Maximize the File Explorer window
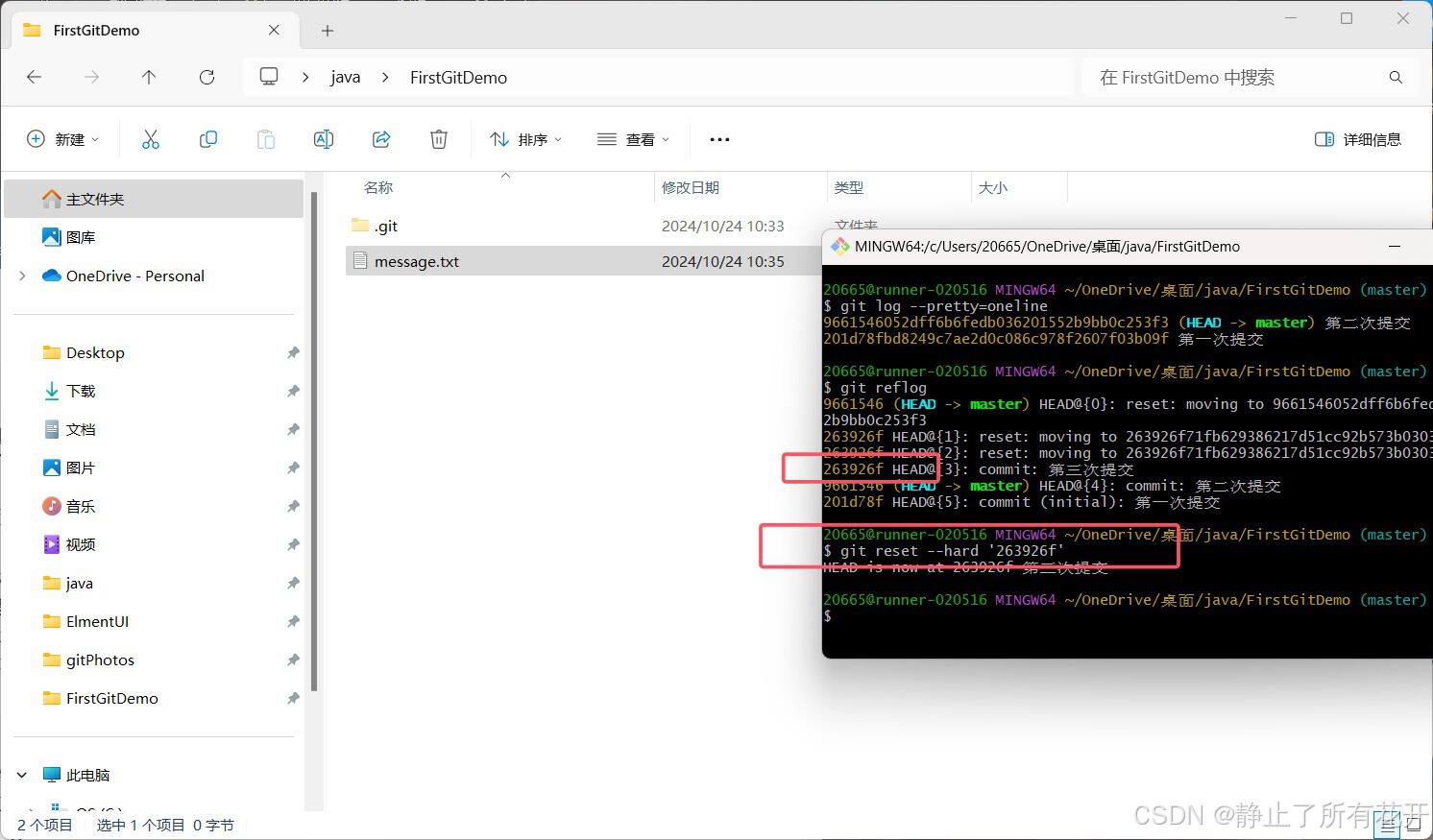 point(1347,18)
